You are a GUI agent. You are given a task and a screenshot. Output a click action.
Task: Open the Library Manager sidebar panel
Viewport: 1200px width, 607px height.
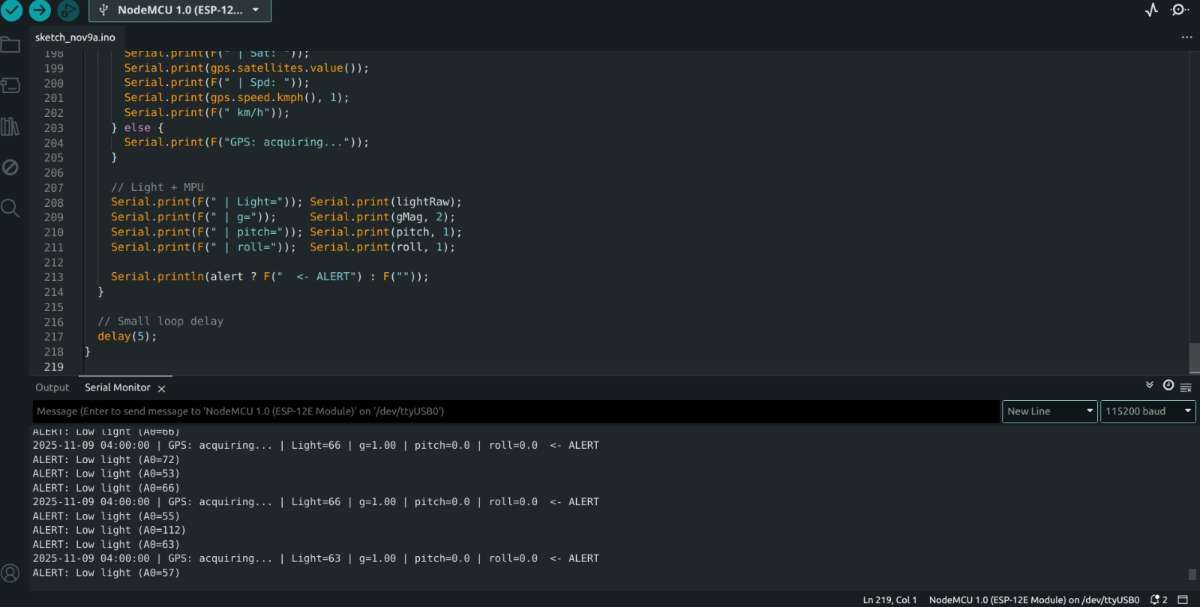tap(10, 127)
